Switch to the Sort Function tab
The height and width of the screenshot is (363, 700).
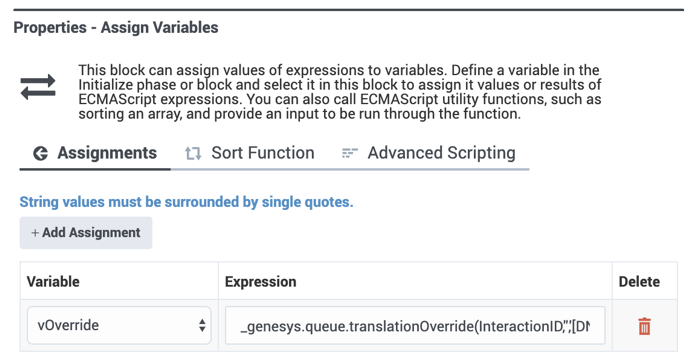[250, 153]
